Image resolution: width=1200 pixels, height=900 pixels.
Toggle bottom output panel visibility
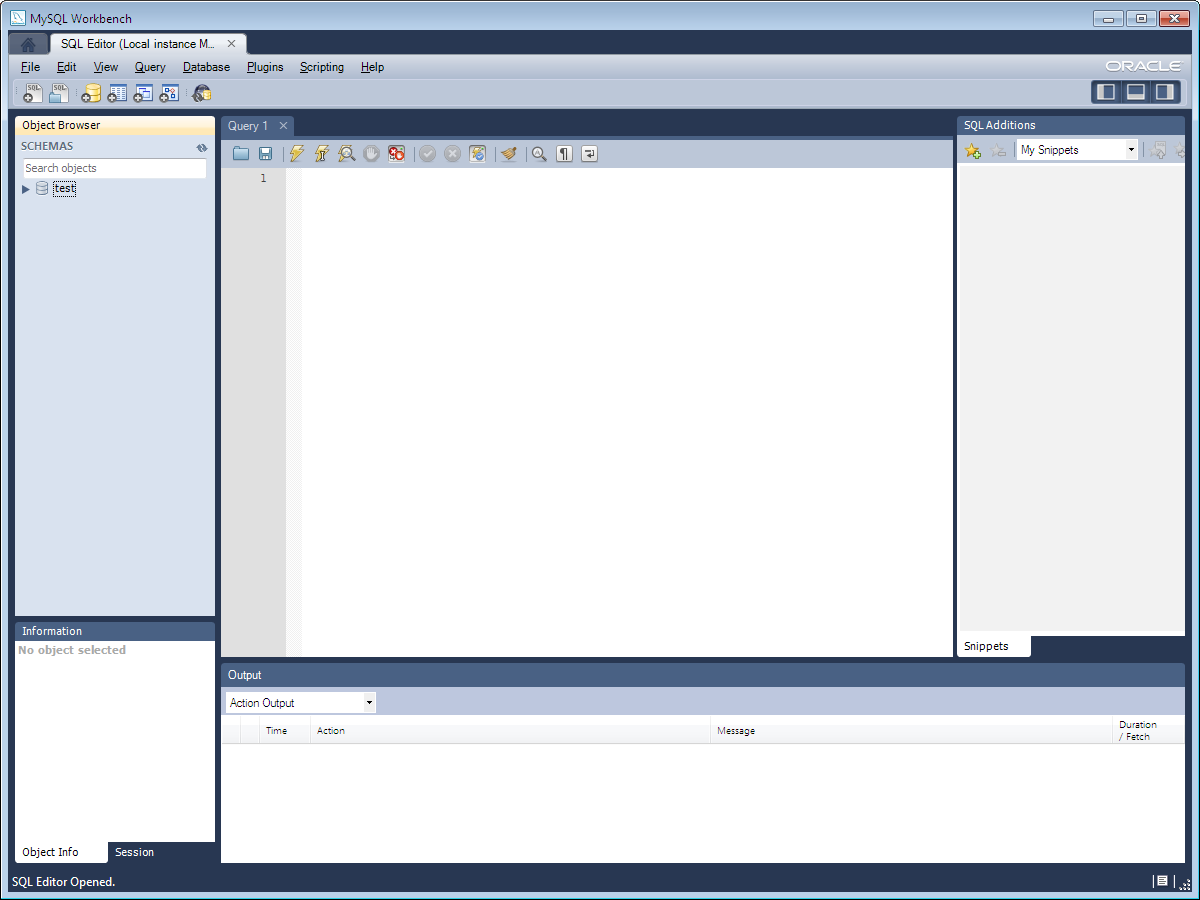tap(1136, 93)
